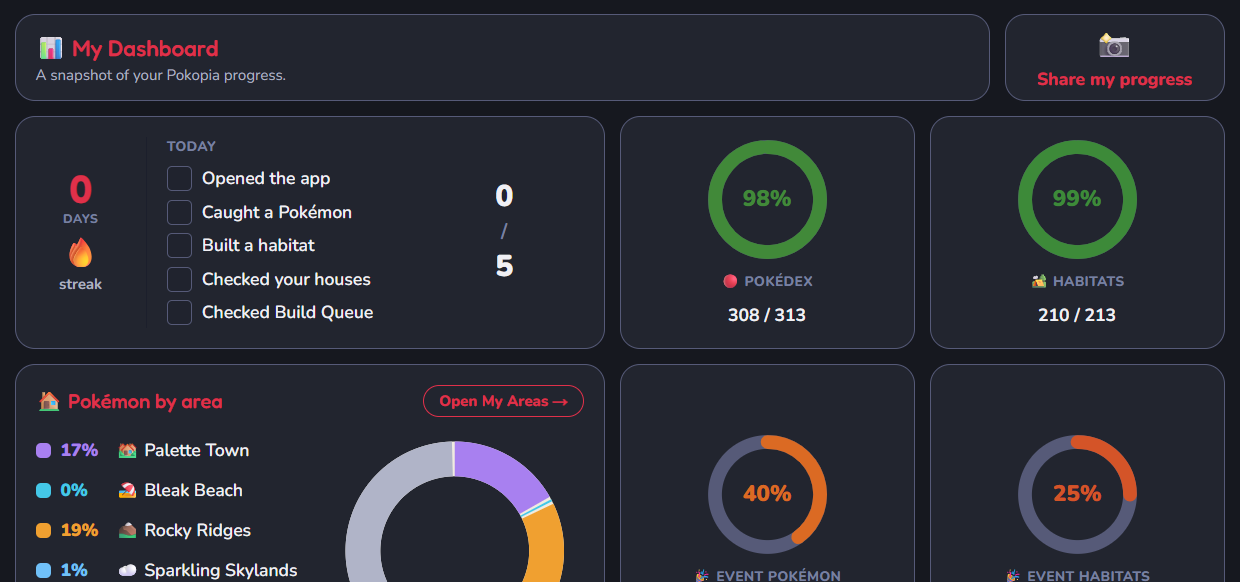This screenshot has width=1240, height=582.
Task: Click the TODAY label above the checklist
Action: coord(191,146)
